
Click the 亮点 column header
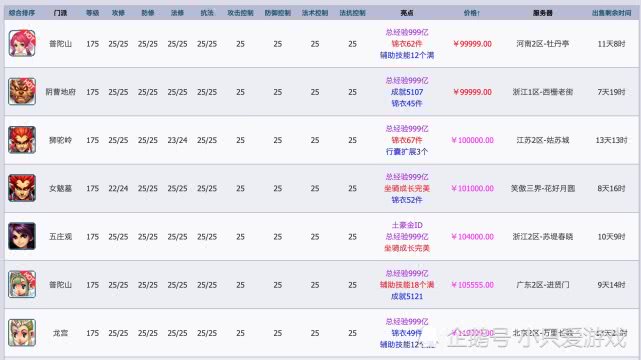407,13
